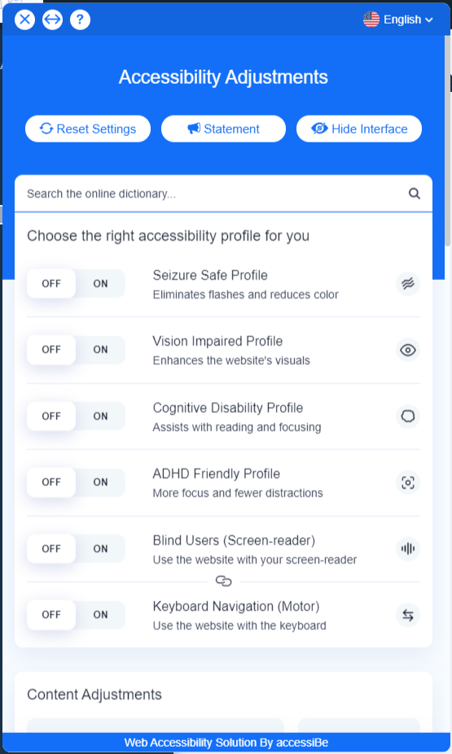Click the Hide Interface button
The width and height of the screenshot is (452, 754).
[359, 129]
